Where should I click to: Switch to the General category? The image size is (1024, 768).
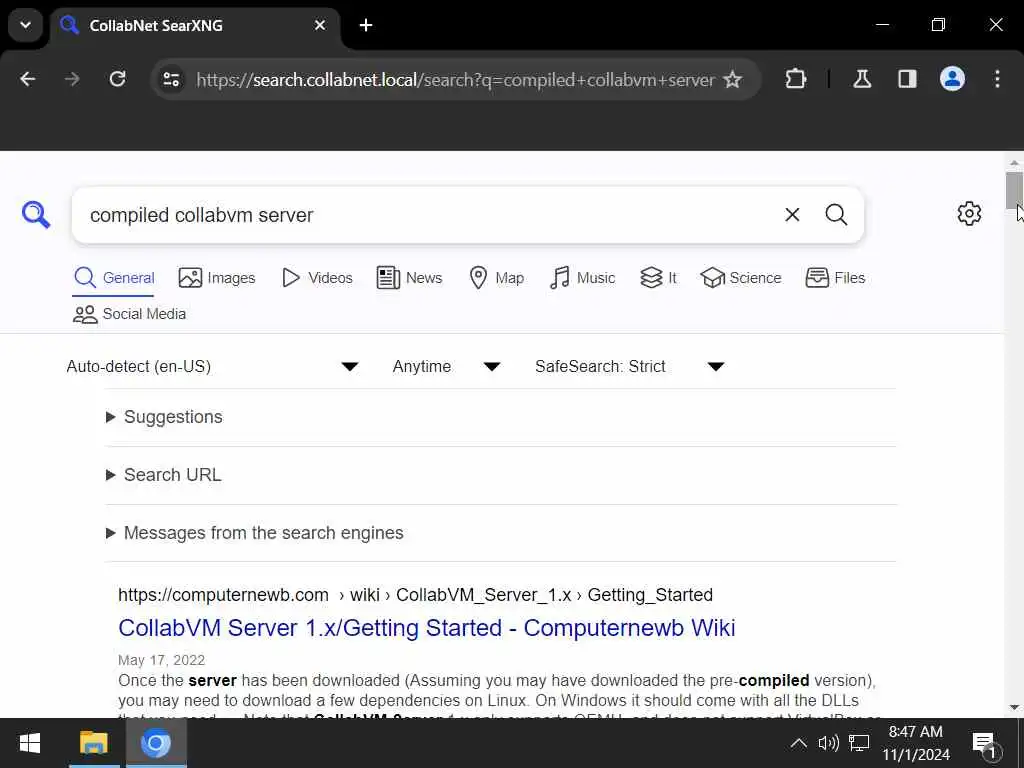(114, 278)
